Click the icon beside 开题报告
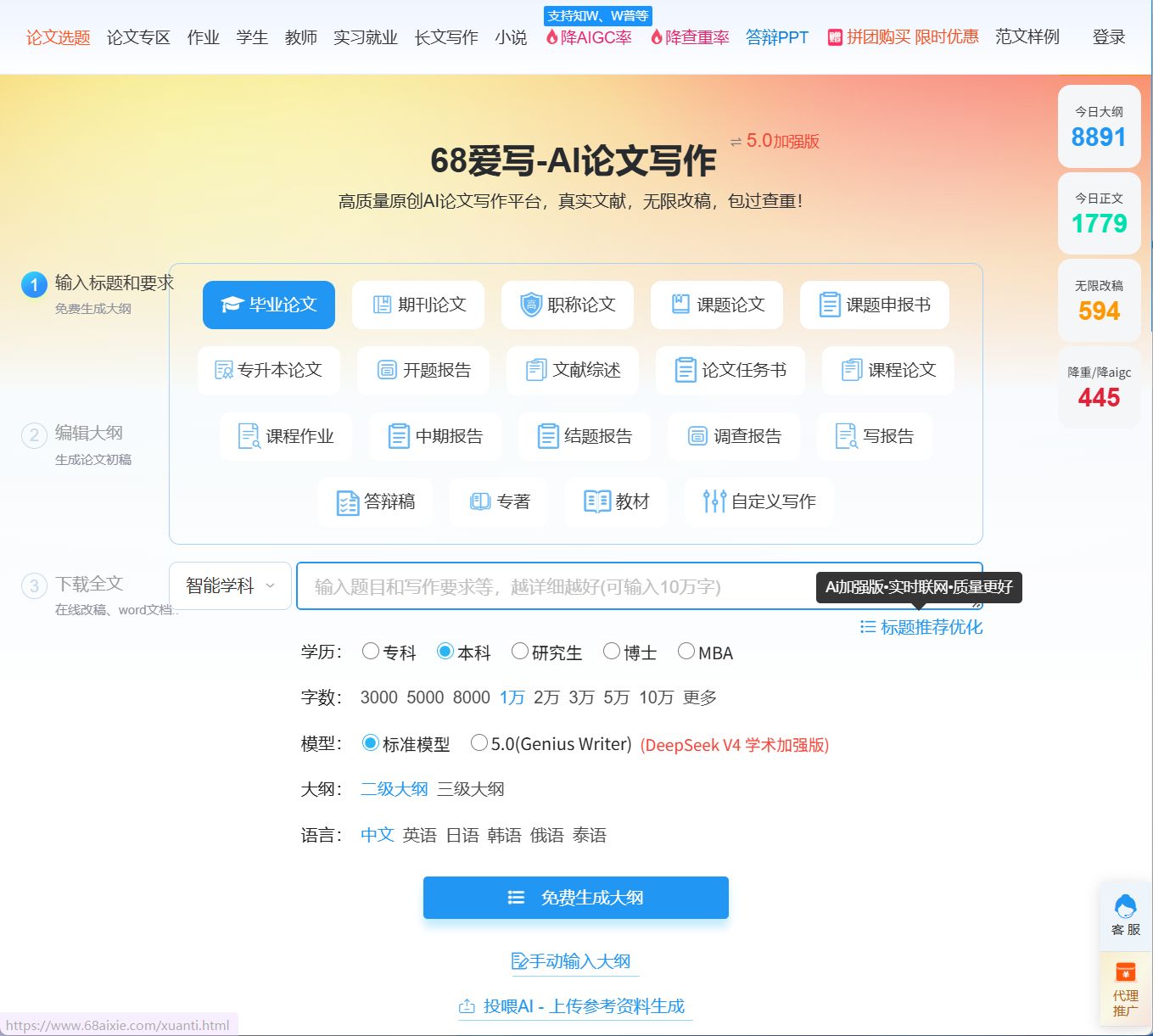The width and height of the screenshot is (1153, 1036). 387,370
